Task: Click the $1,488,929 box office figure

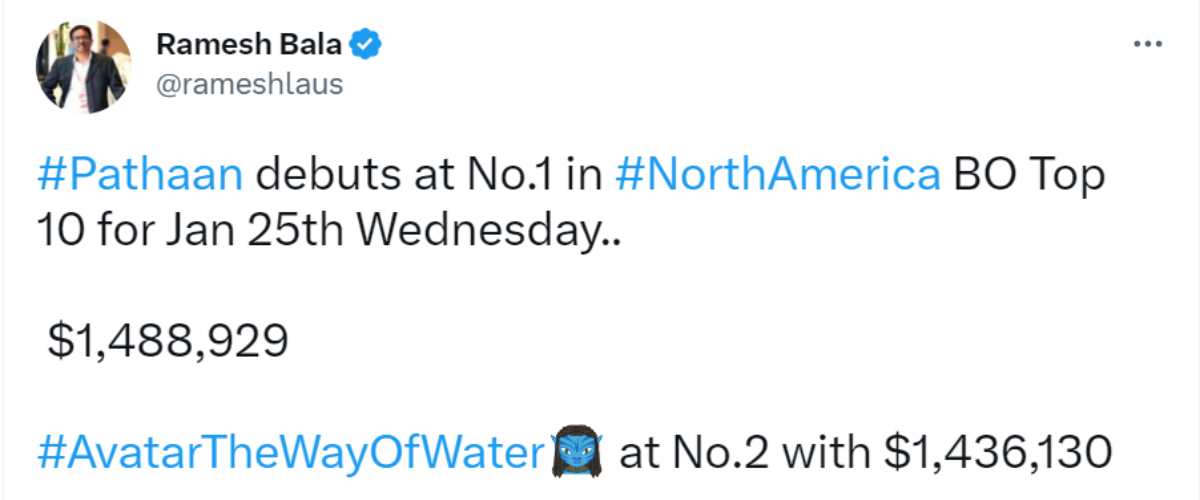Action: [x=168, y=342]
